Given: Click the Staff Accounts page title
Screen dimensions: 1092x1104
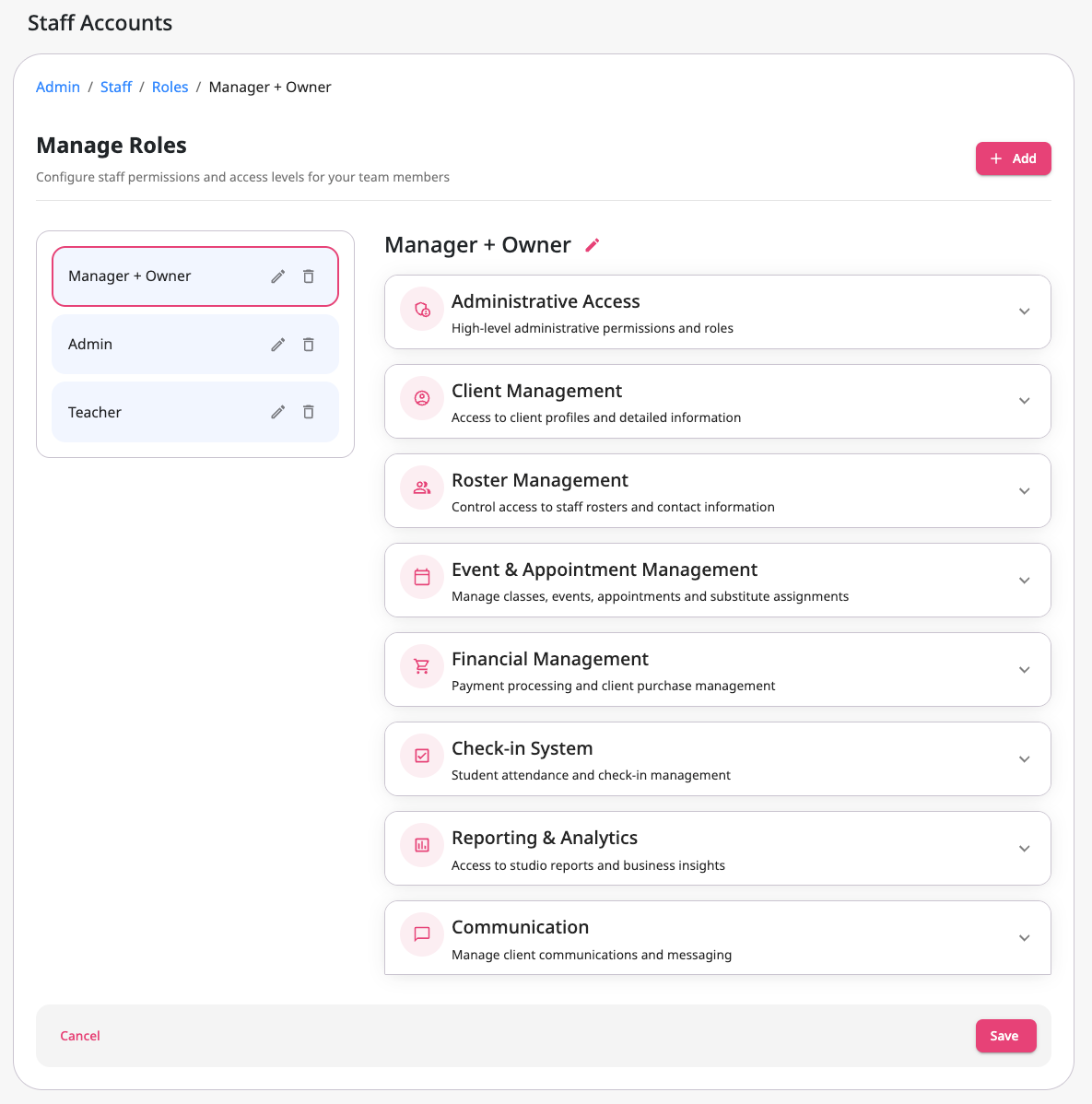Looking at the screenshot, I should 100,22.
